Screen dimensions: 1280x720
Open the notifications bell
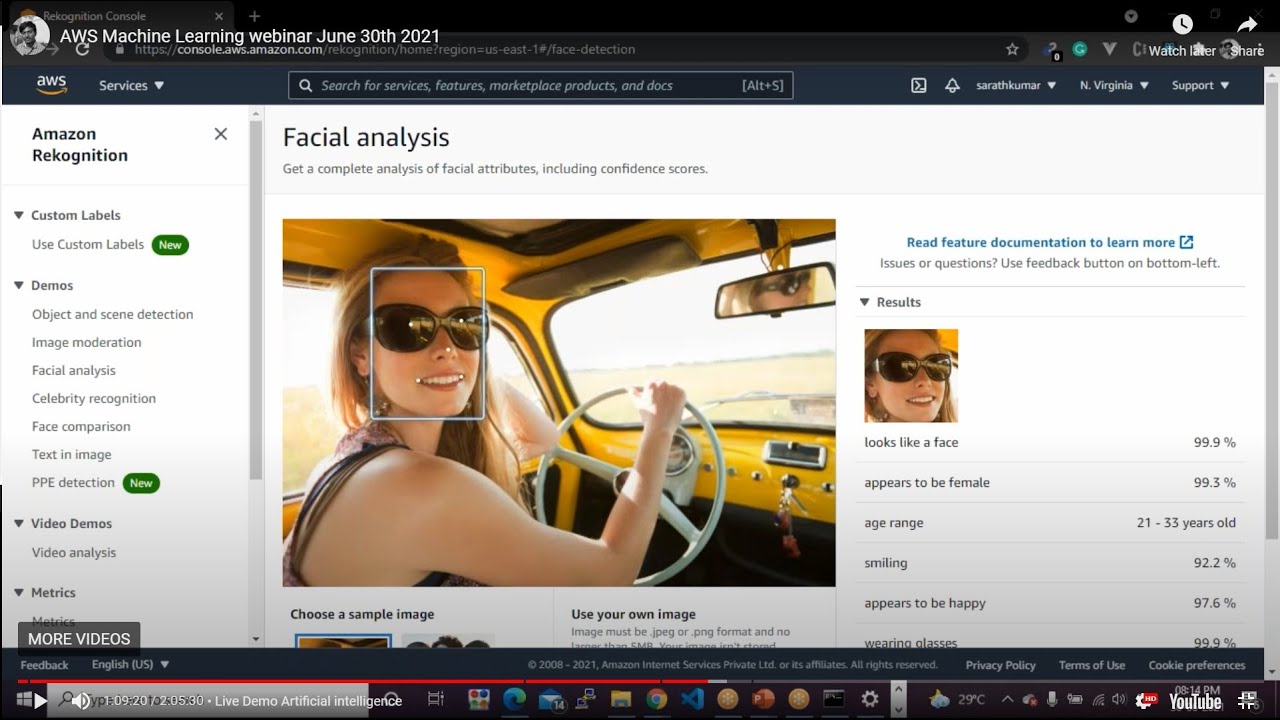tap(952, 86)
